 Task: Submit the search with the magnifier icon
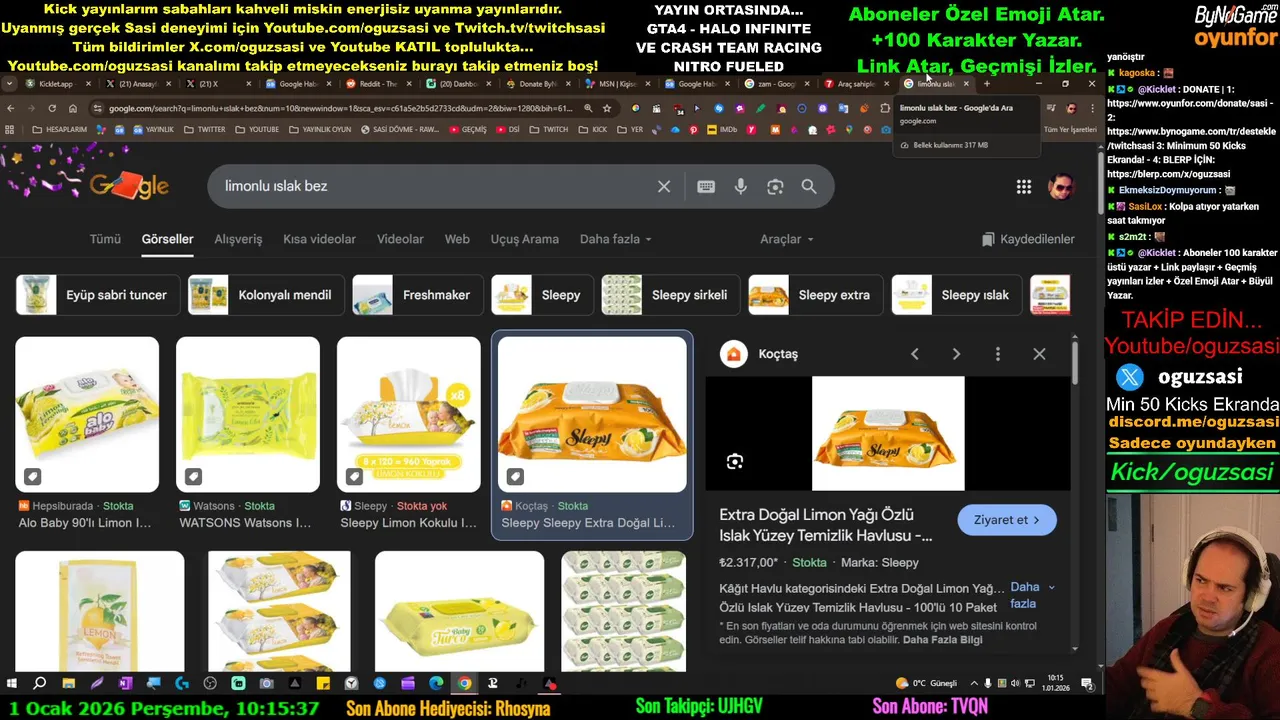pos(809,186)
